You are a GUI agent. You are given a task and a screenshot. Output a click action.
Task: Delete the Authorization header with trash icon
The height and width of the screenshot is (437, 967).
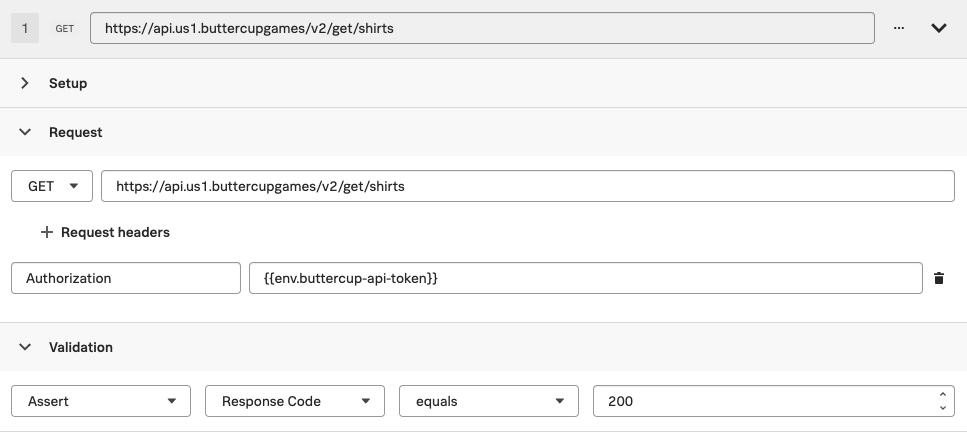pyautogui.click(x=939, y=278)
